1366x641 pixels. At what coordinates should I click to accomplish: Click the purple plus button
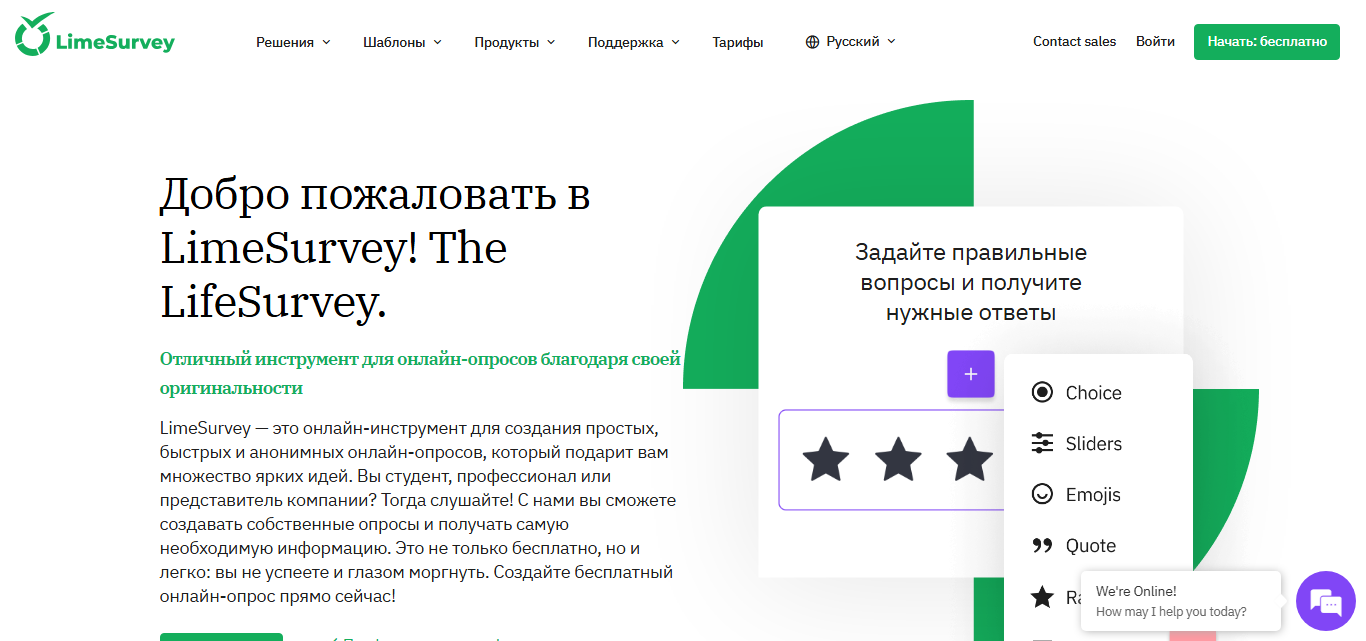(x=971, y=374)
